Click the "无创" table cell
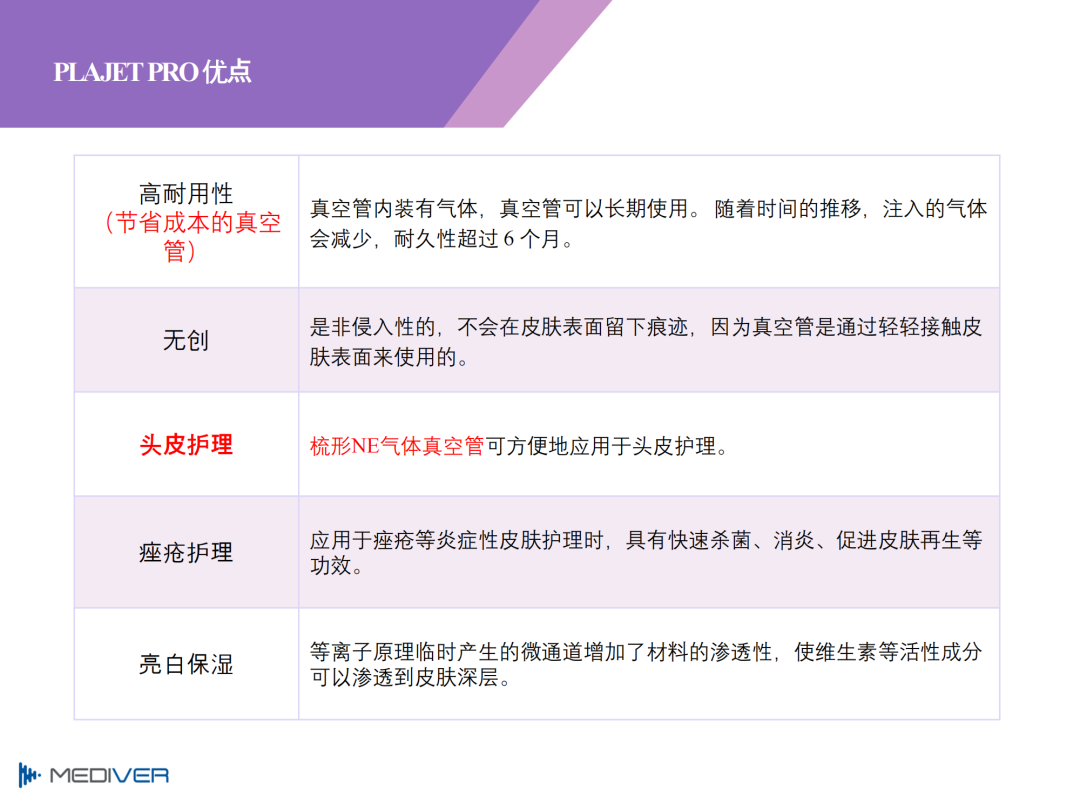Screen dimensions: 1080x810 point(186,340)
